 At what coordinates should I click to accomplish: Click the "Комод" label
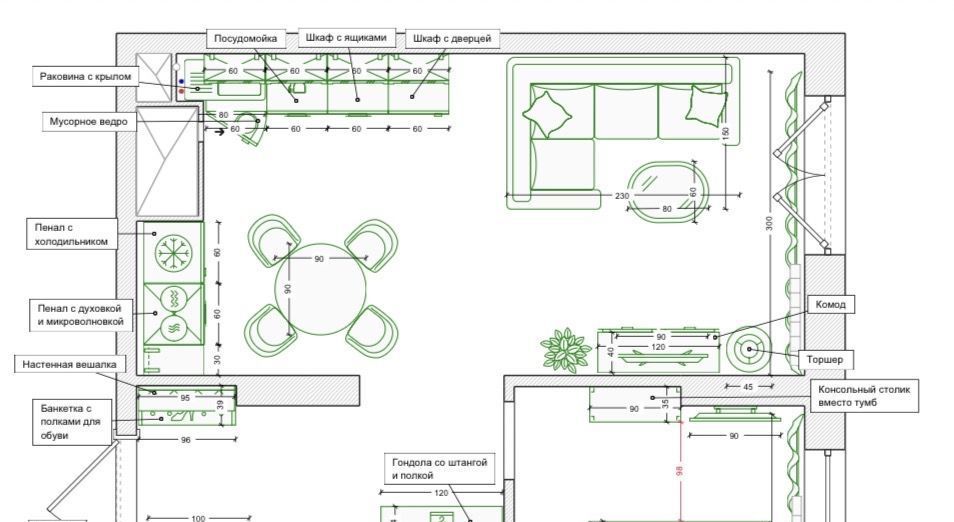click(830, 304)
